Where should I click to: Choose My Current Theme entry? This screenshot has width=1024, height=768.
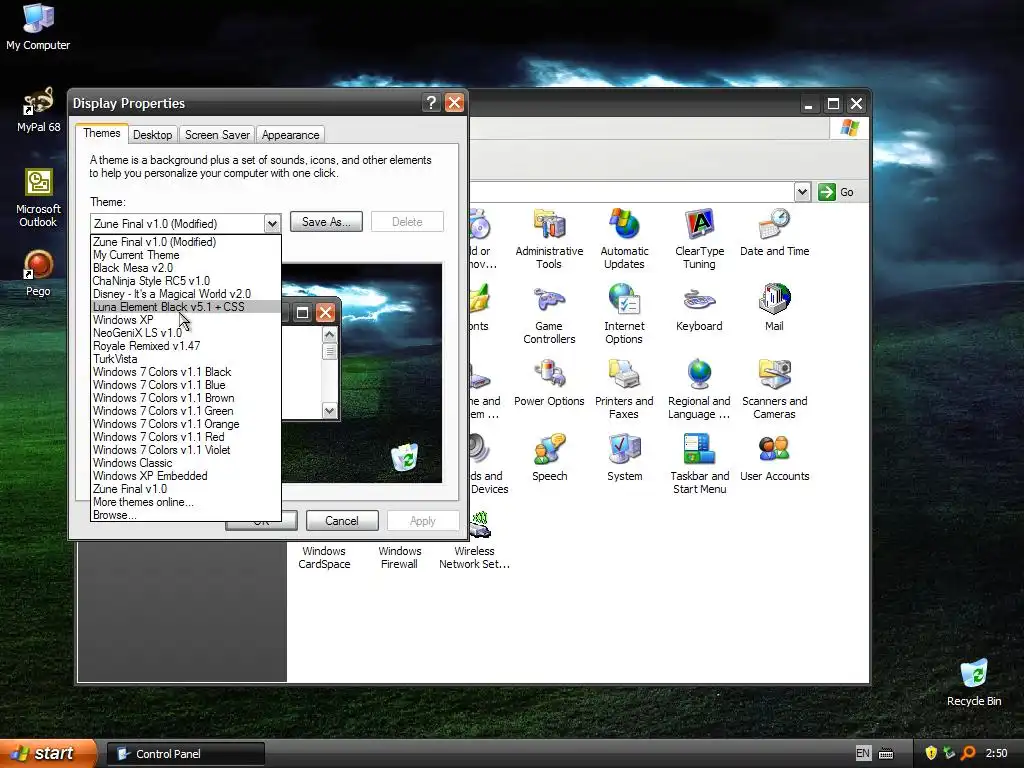(x=186, y=255)
